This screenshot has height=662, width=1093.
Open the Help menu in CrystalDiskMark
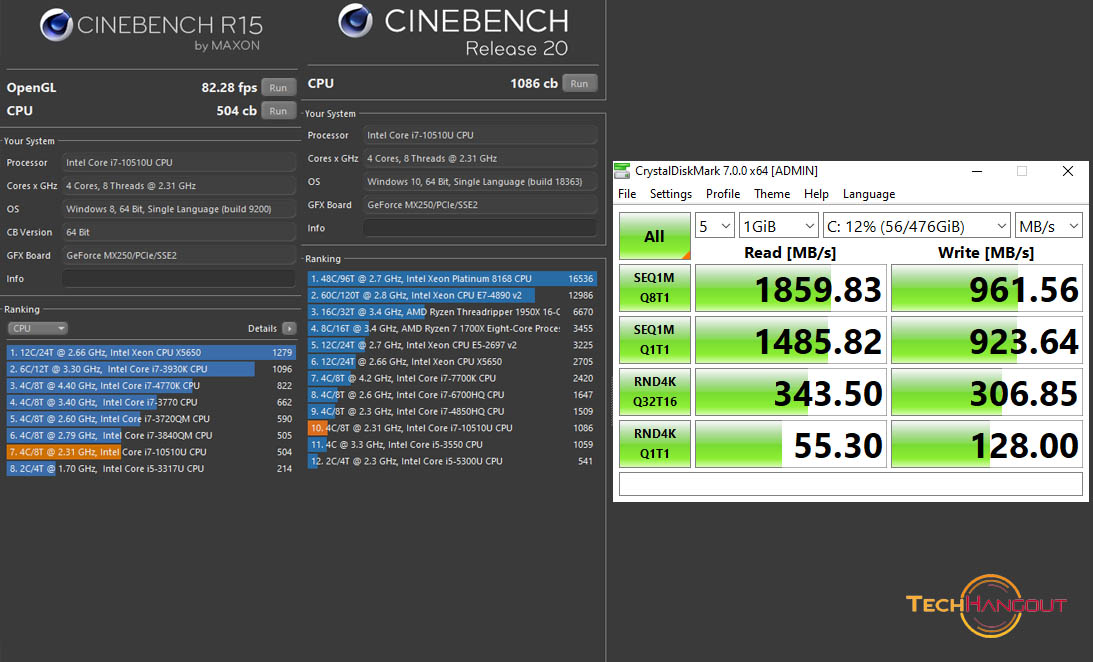[816, 194]
